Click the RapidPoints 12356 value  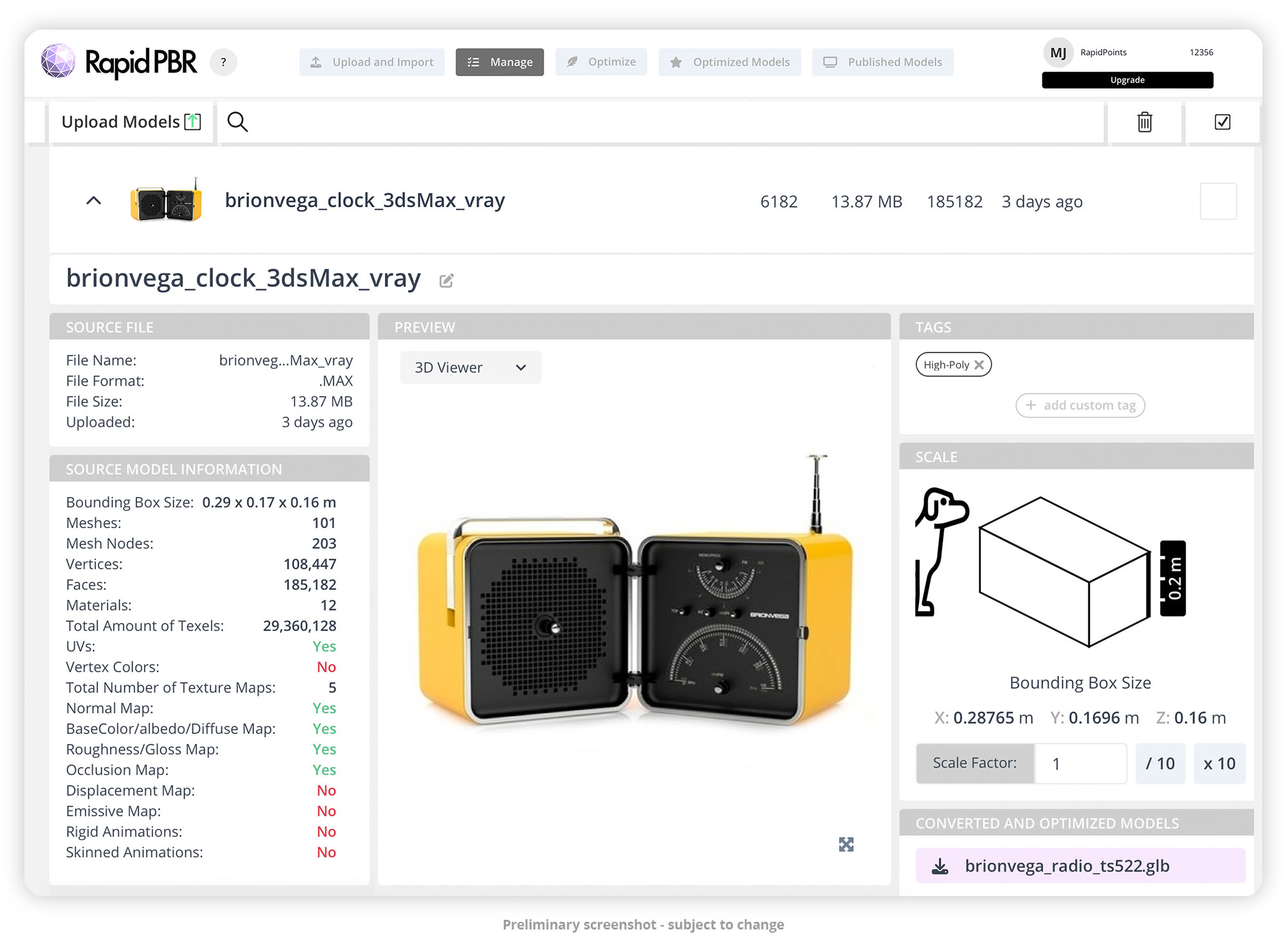pyautogui.click(x=1201, y=52)
